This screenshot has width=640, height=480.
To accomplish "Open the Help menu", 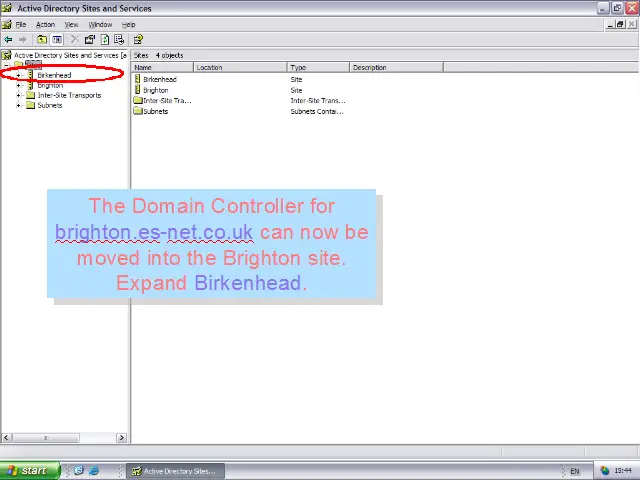I will pyautogui.click(x=129, y=24).
